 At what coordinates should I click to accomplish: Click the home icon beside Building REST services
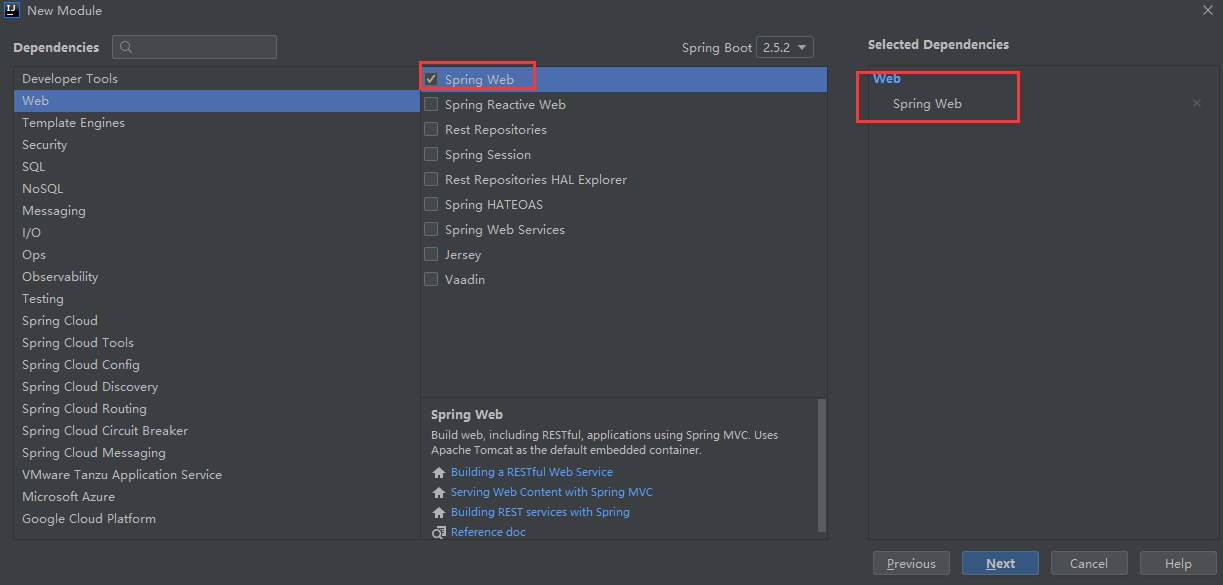(438, 512)
